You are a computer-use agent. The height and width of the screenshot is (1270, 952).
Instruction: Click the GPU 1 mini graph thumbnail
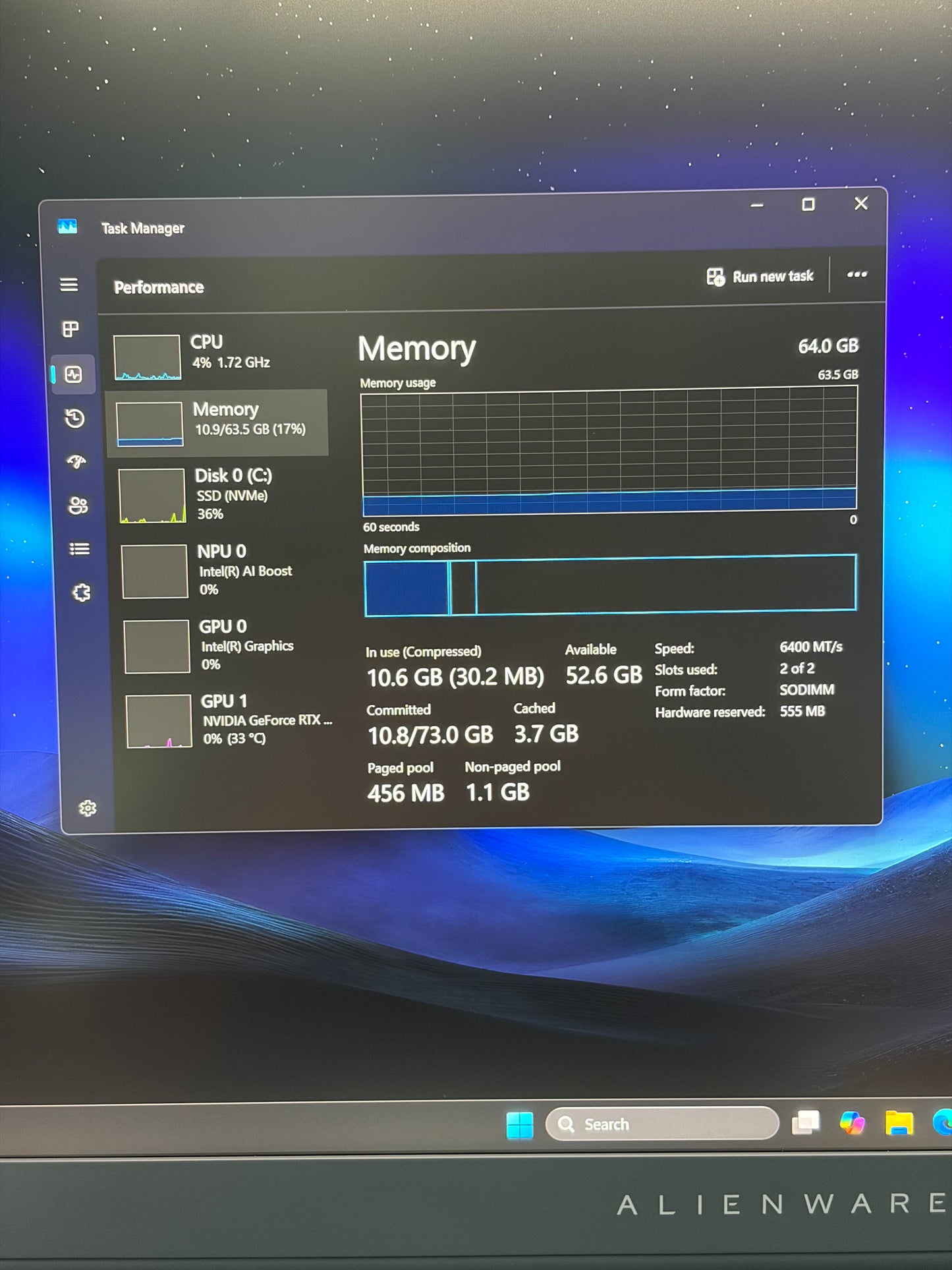point(159,721)
